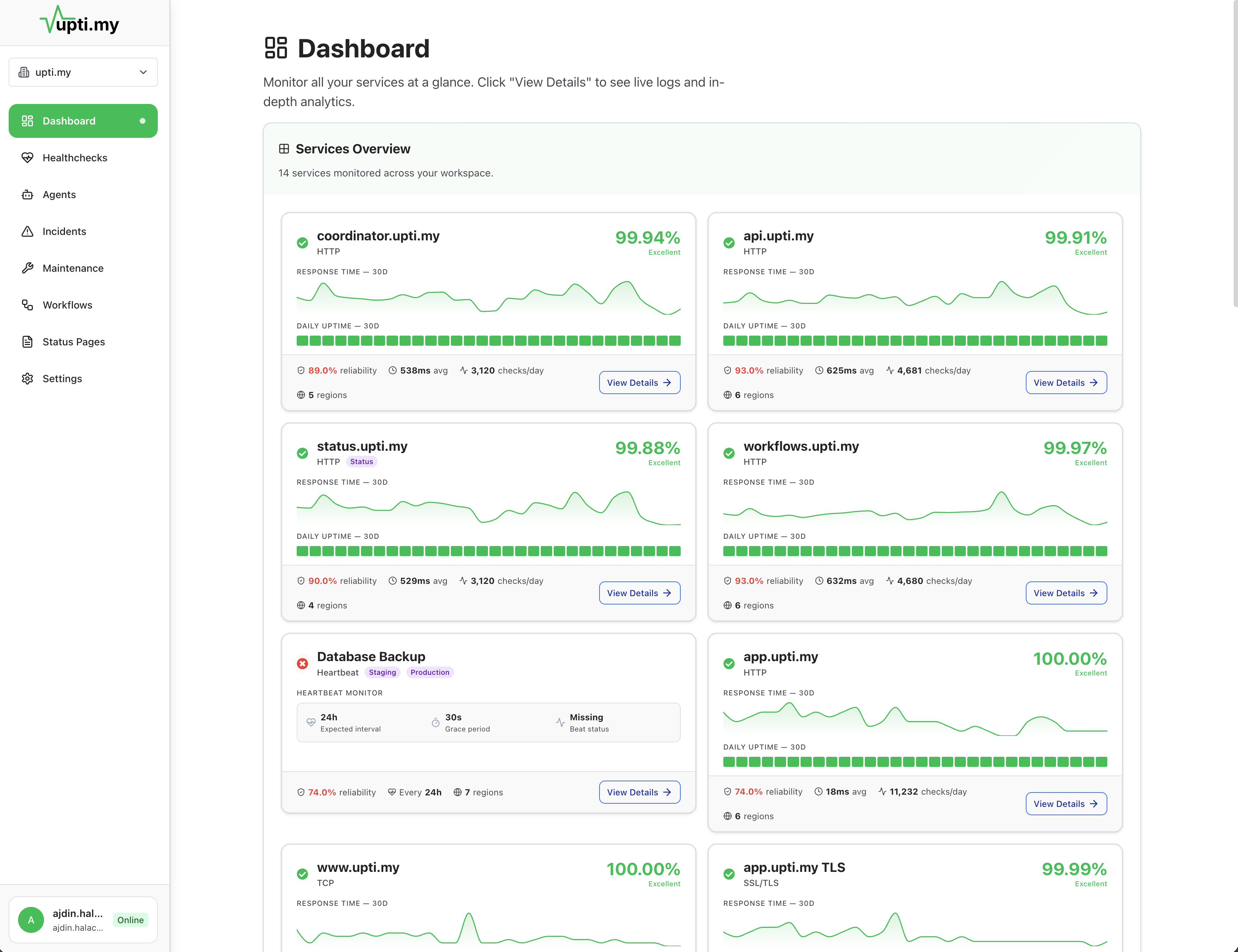Click the ajdin.hal... user profile card
1238x952 pixels.
point(83,920)
